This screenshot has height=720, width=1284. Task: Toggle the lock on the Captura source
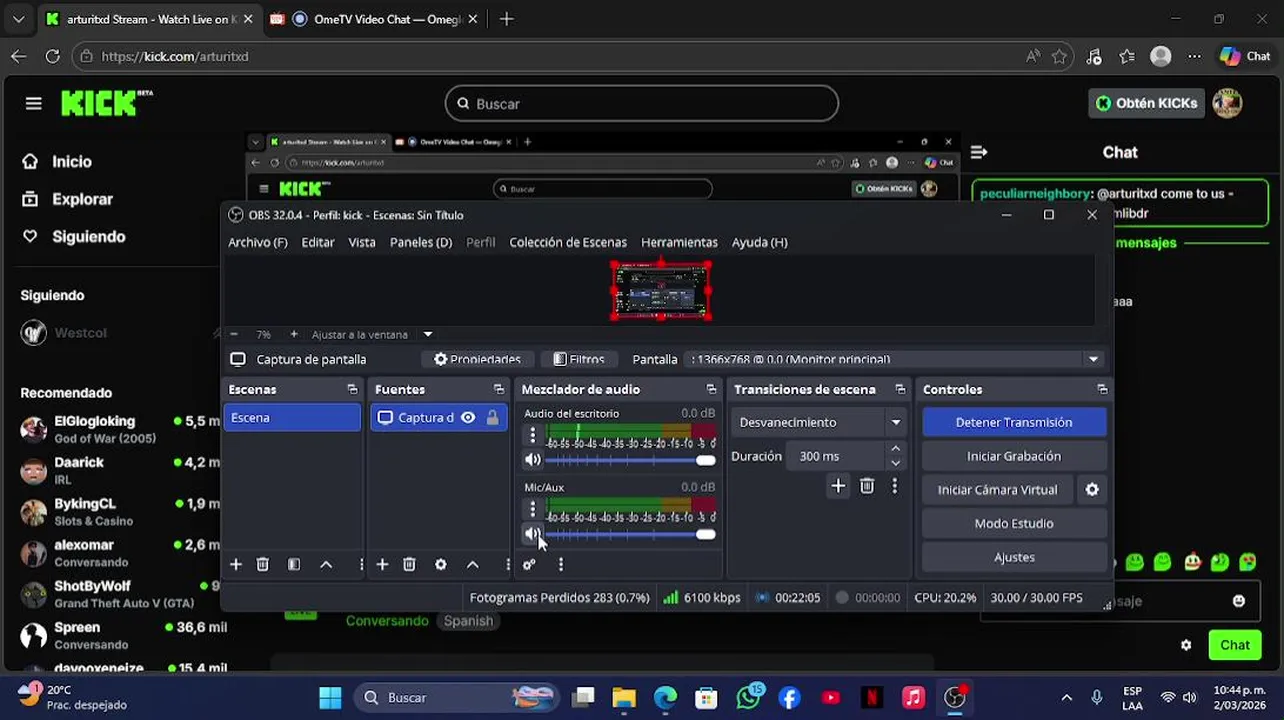point(492,418)
